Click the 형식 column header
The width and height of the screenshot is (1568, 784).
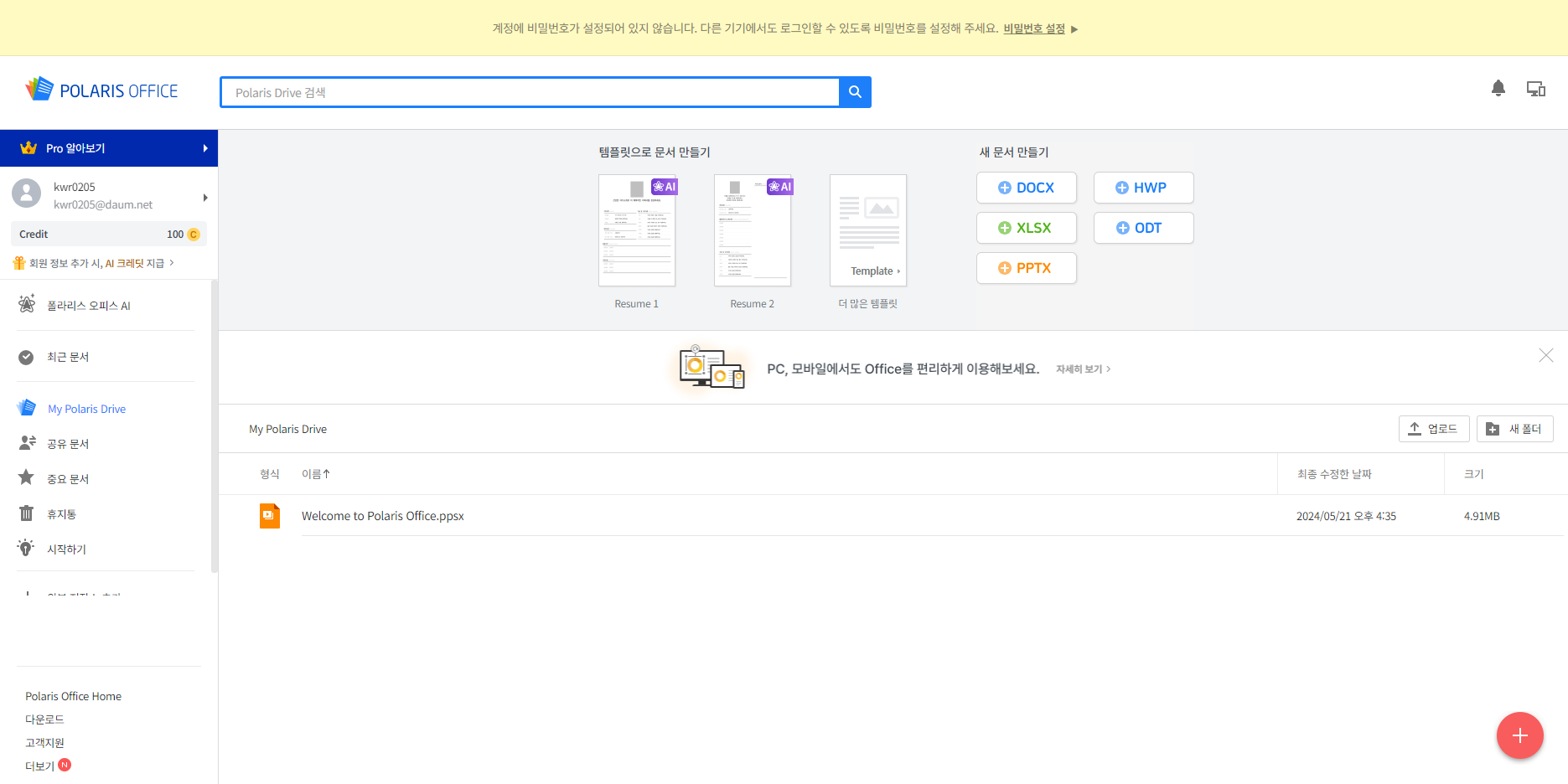pos(270,474)
